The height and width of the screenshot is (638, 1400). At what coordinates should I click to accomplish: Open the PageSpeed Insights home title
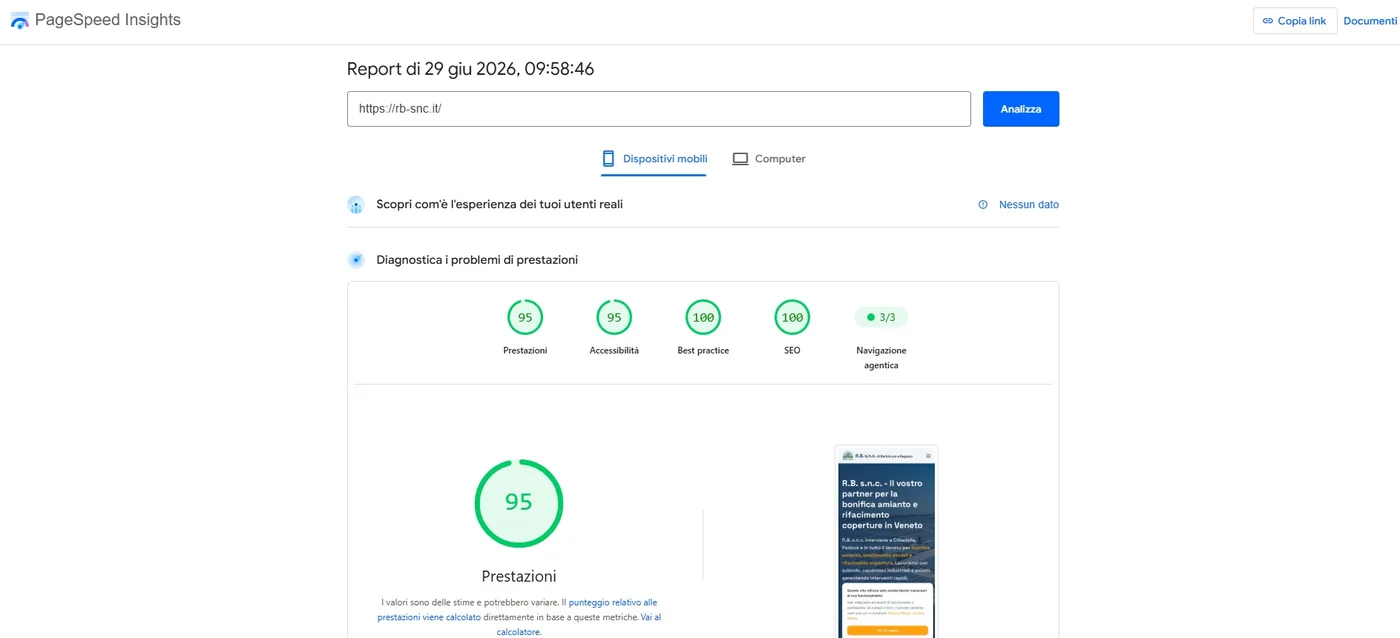(x=108, y=20)
